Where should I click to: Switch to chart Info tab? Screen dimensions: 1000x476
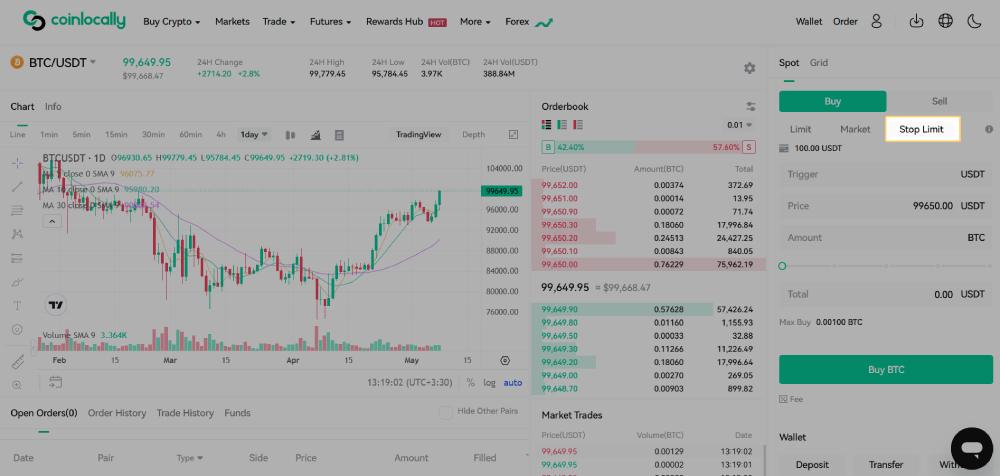53,107
